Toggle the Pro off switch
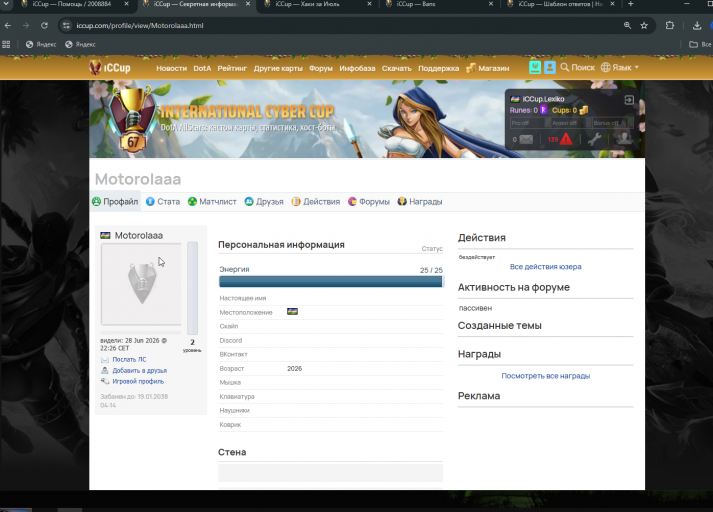Image resolution: width=713 pixels, height=512 pixels. [526, 123]
